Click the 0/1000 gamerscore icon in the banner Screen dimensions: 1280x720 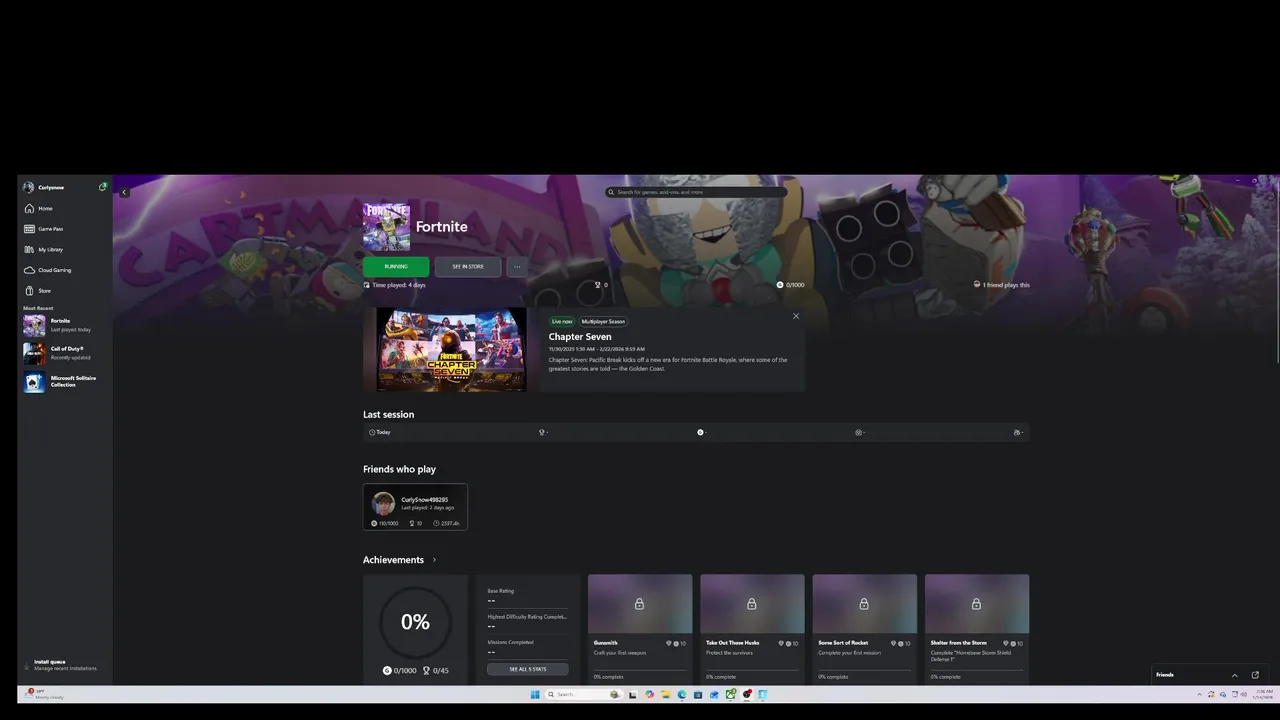point(780,285)
